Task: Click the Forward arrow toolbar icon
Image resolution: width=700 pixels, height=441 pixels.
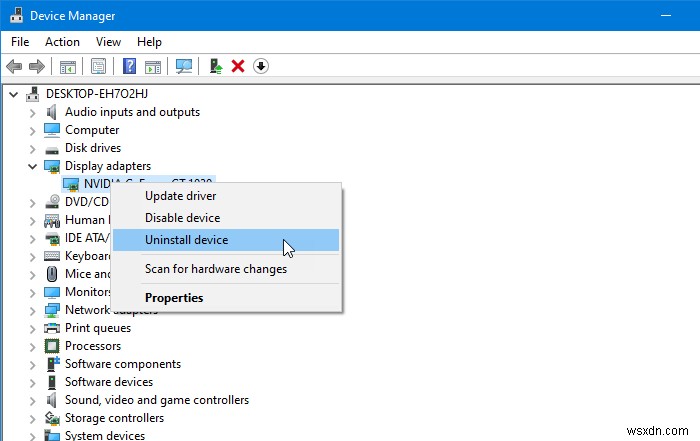Action: 37,67
